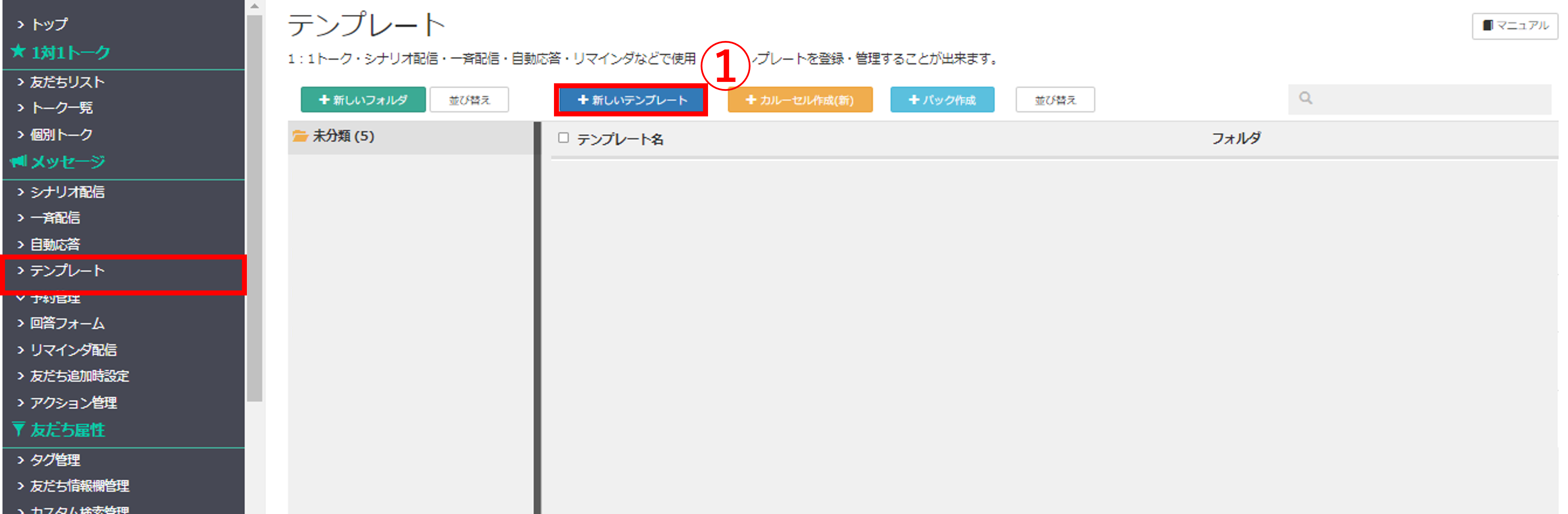Click the 1対1トーク section heading
The image size is (1568, 514).
[70, 52]
